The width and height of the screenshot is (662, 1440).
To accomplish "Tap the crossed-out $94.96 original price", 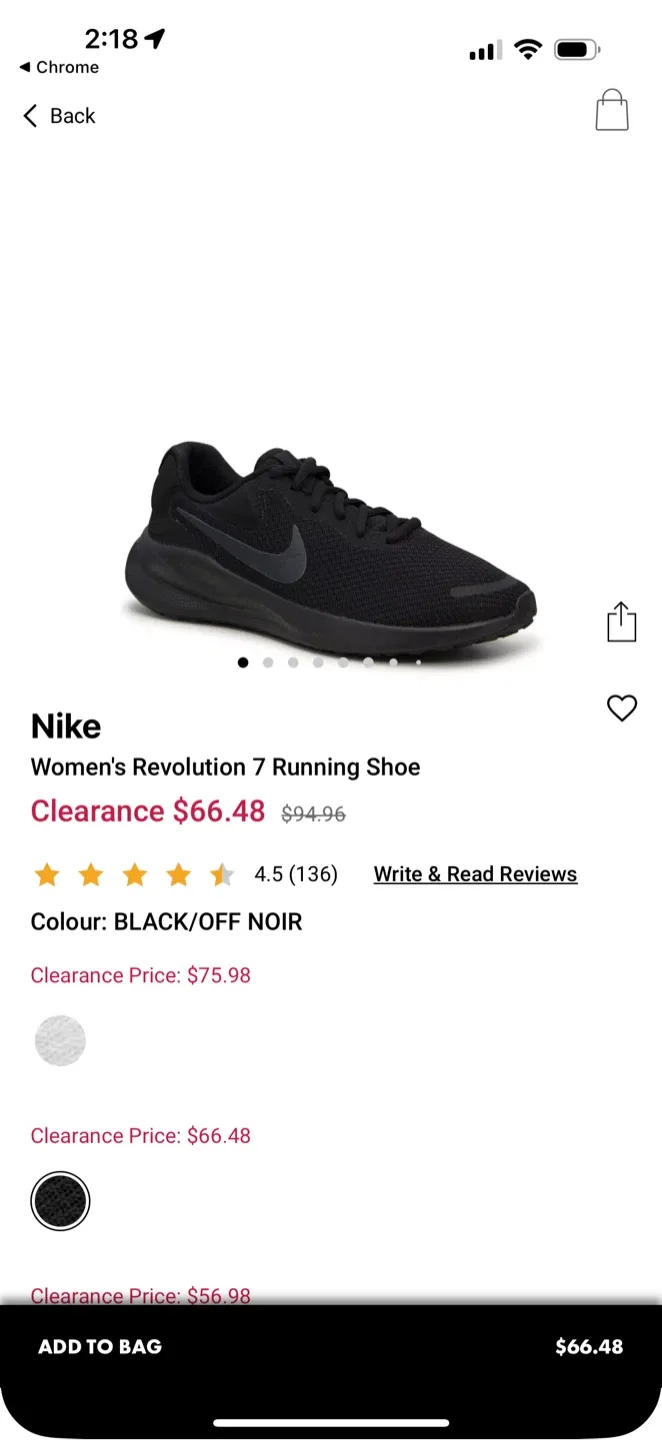I will 313,814.
